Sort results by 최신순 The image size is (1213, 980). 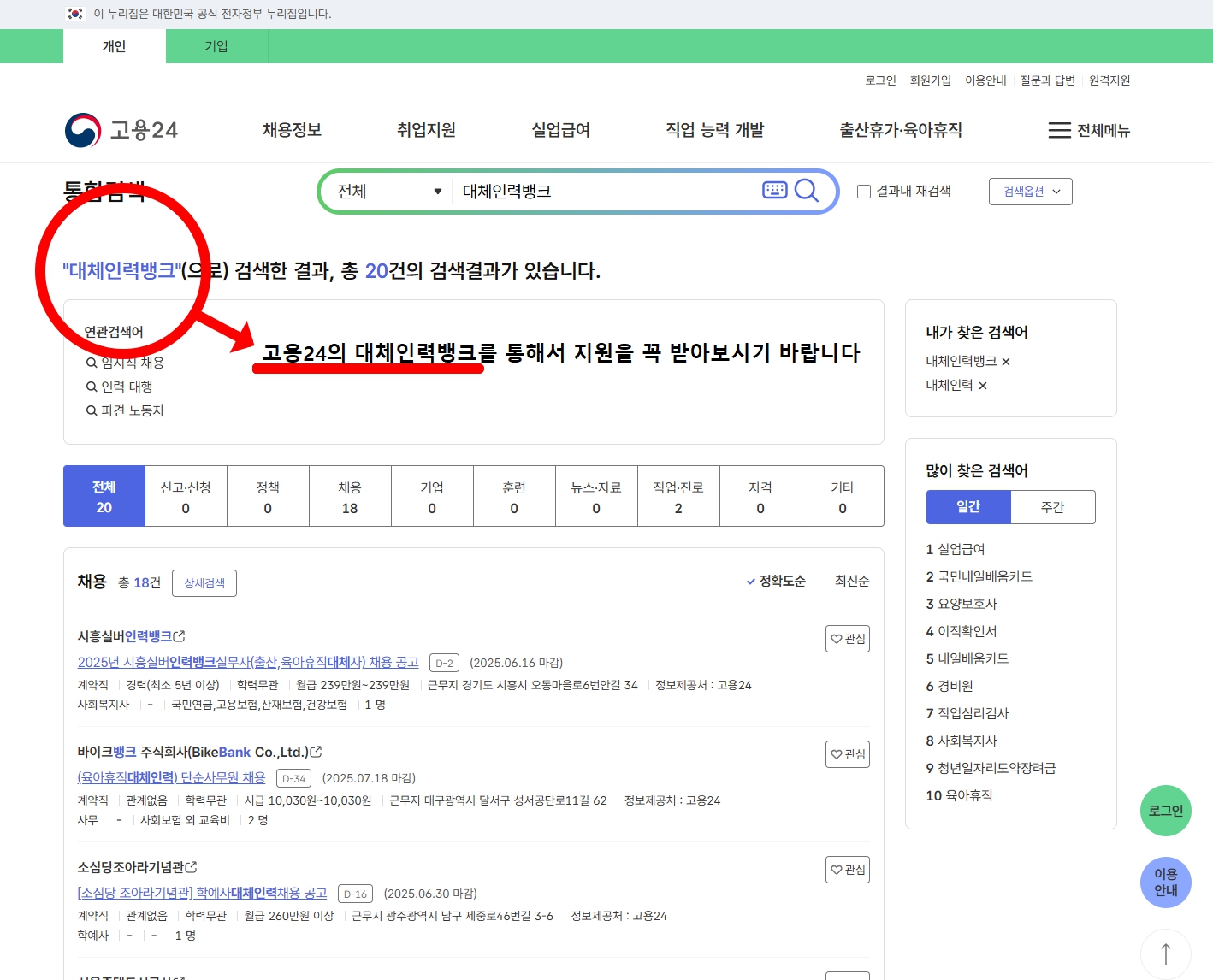pos(852,582)
